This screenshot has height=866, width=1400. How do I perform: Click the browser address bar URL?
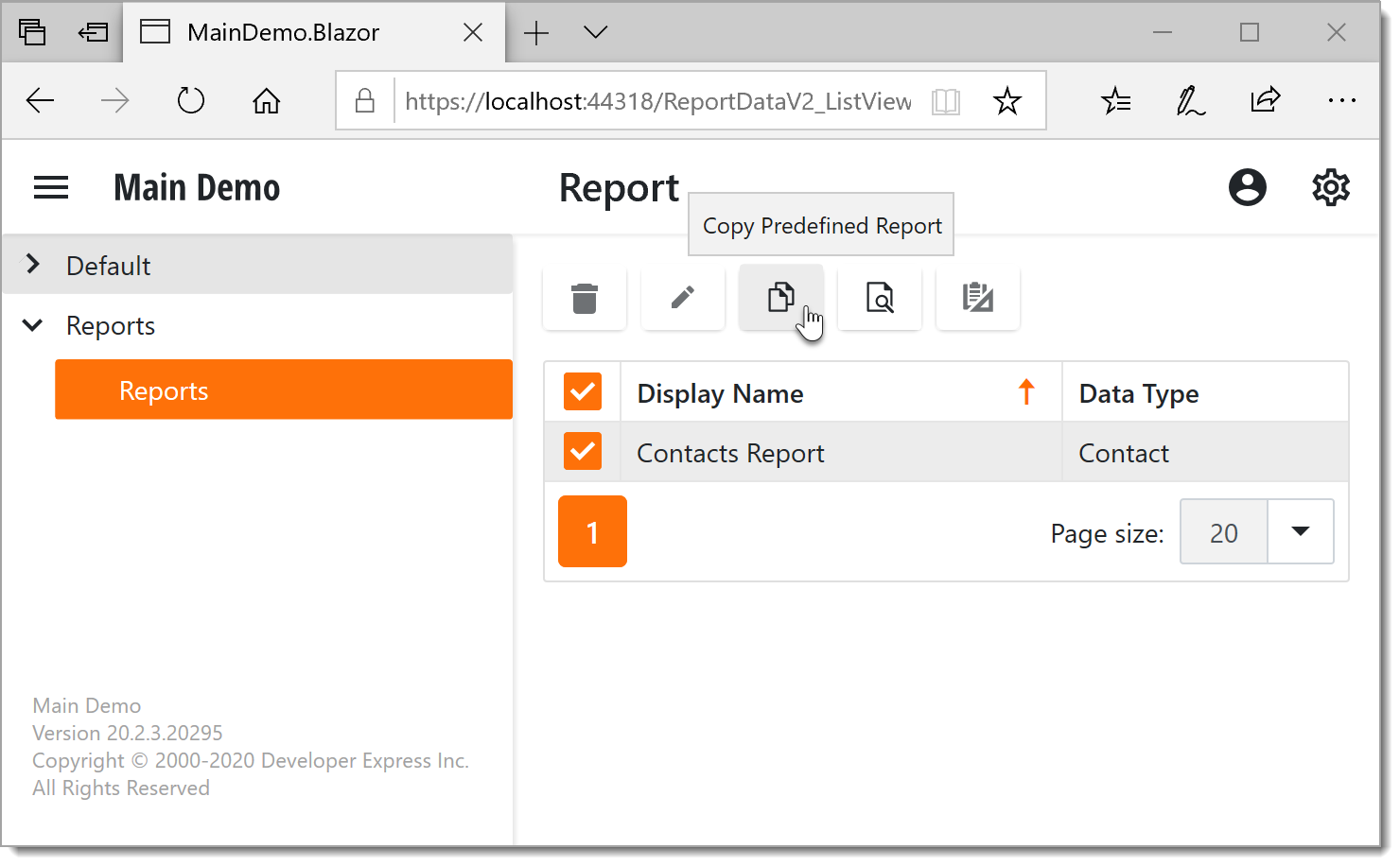657,101
